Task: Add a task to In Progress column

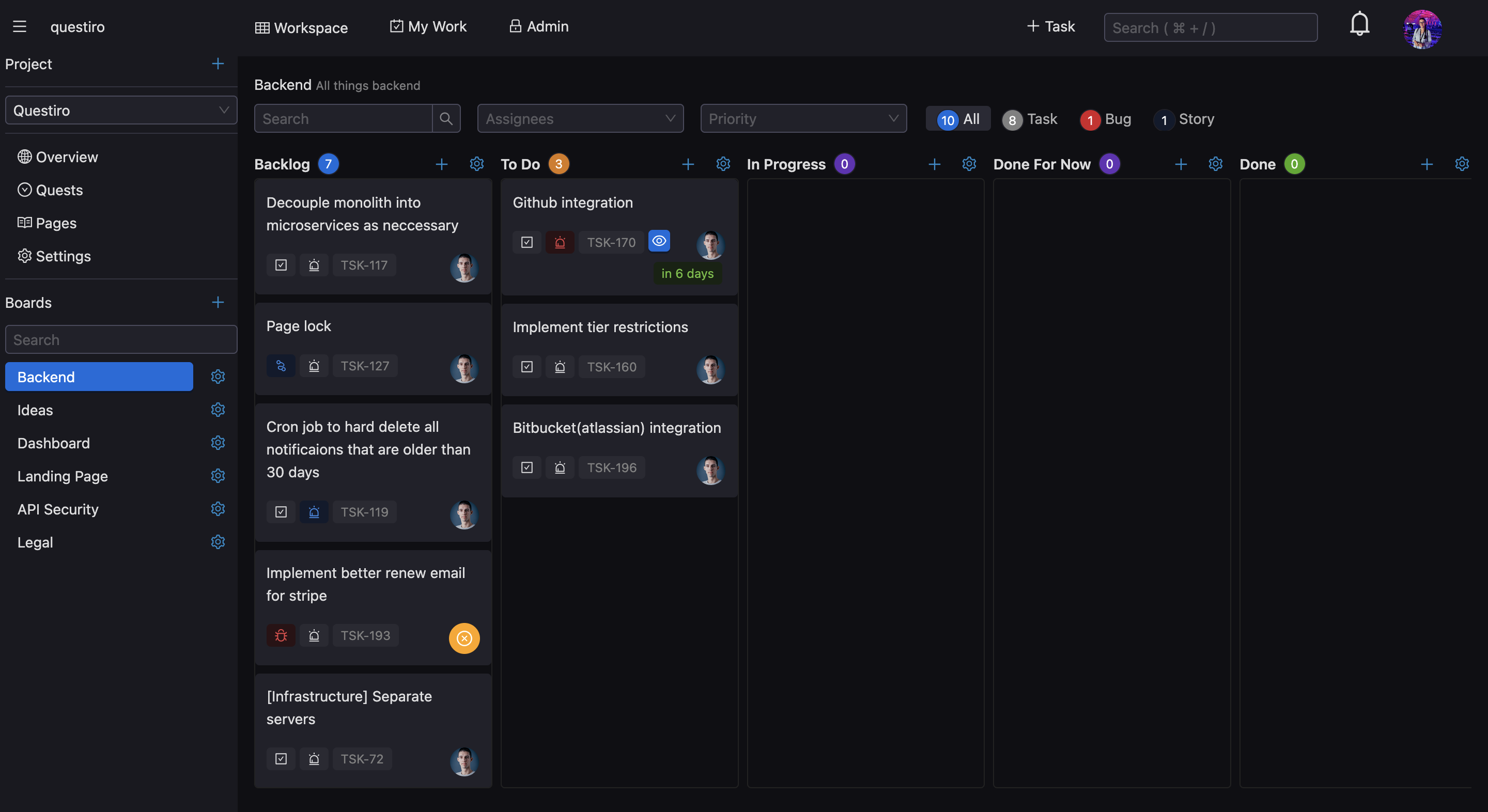Action: click(x=935, y=165)
